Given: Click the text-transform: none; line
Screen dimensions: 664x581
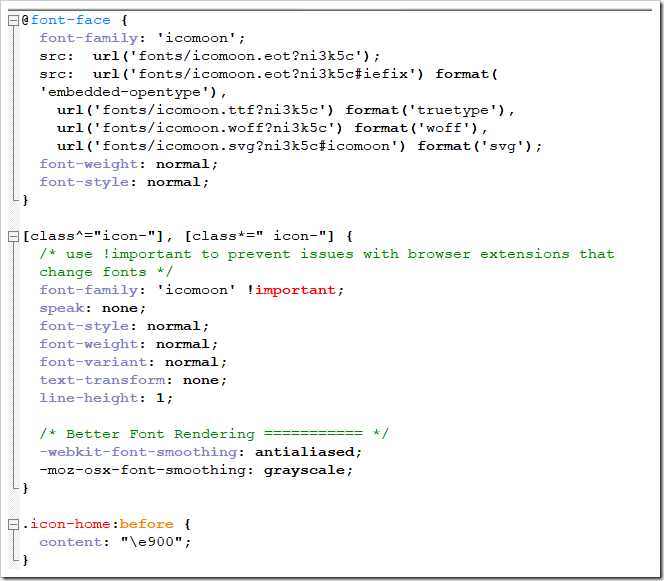Looking at the screenshot, I should 133,380.
